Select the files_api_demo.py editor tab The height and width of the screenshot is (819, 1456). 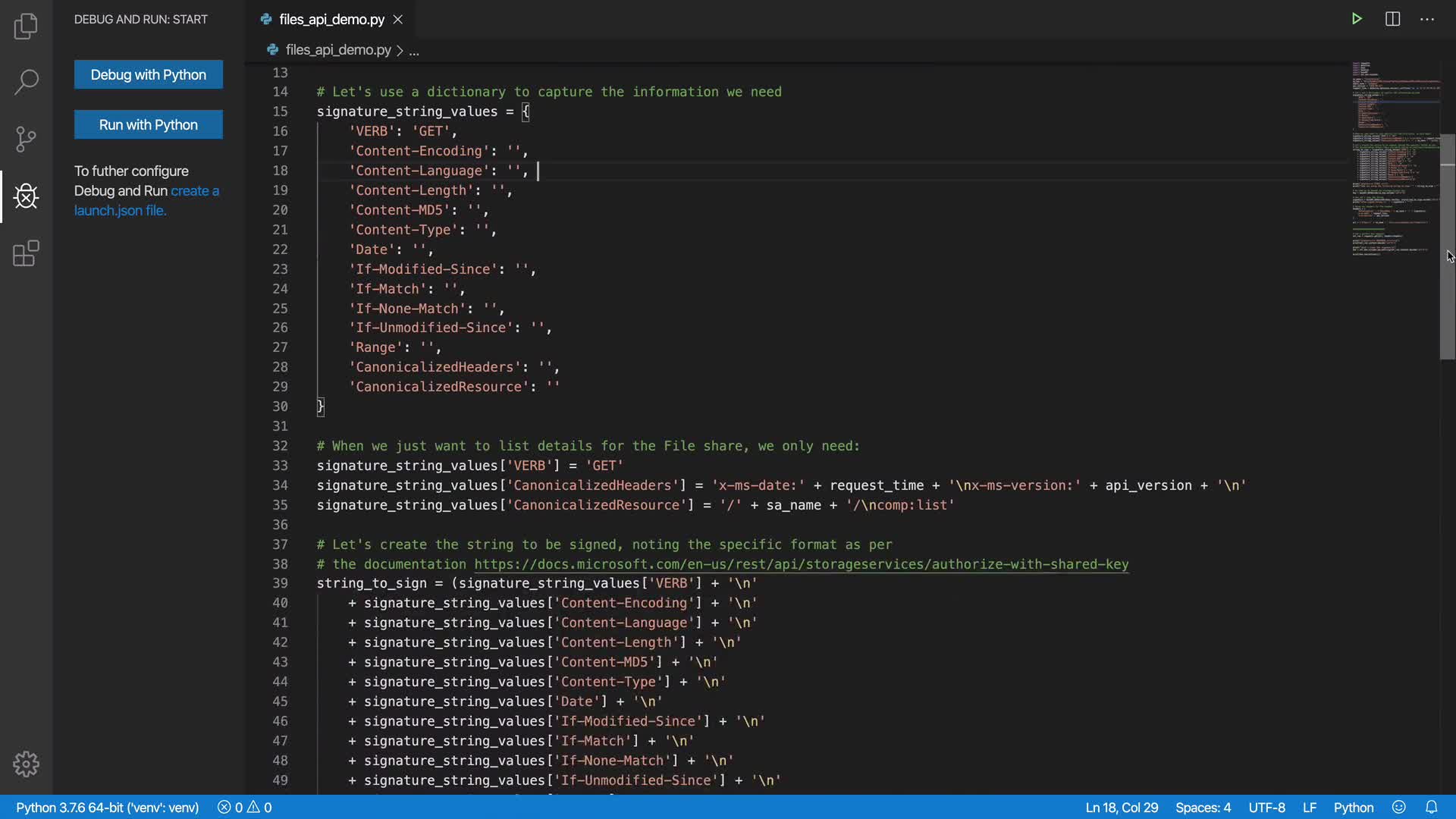331,20
